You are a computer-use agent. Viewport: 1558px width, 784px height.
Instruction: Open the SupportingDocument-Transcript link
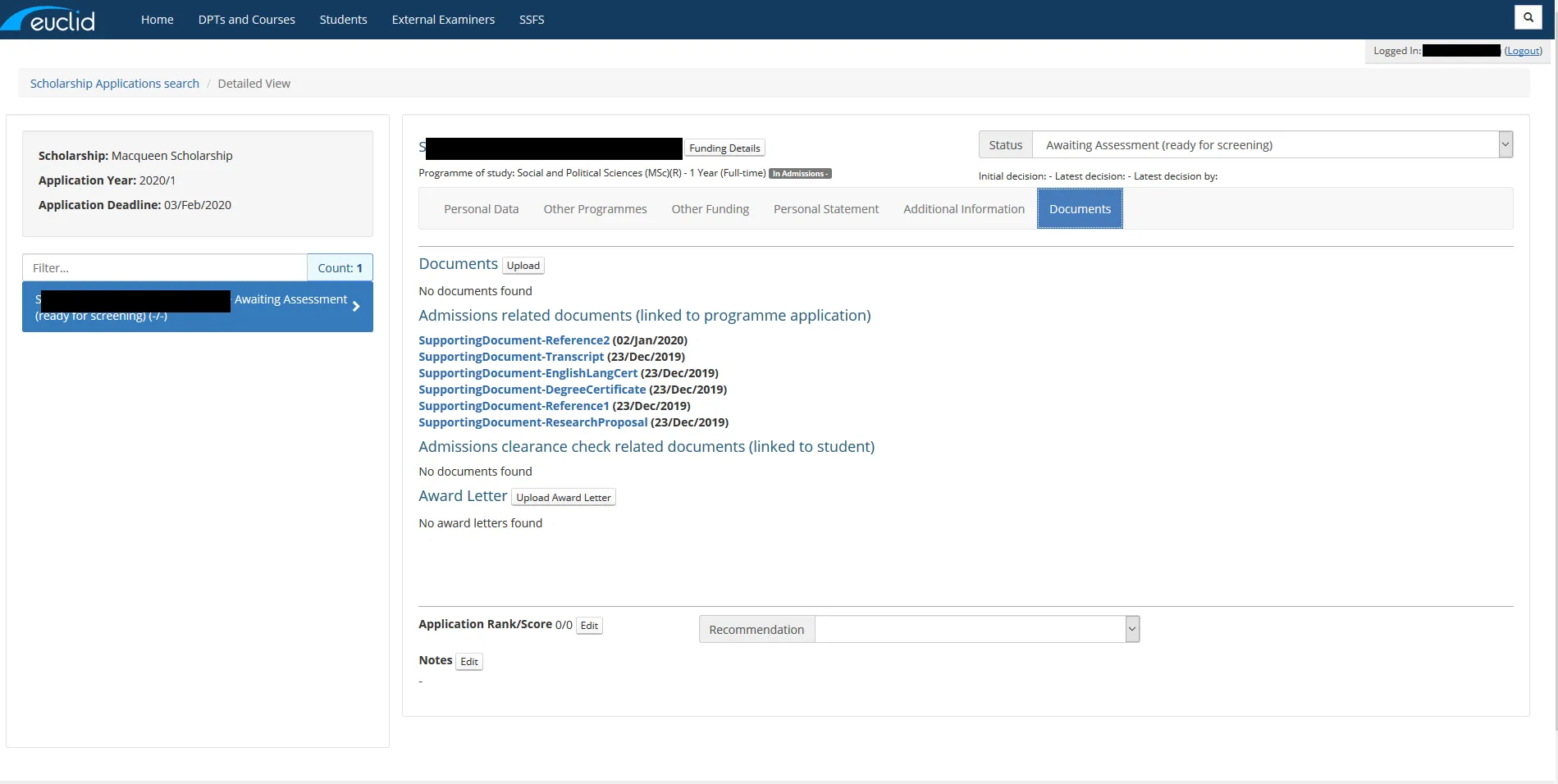pyautogui.click(x=511, y=357)
